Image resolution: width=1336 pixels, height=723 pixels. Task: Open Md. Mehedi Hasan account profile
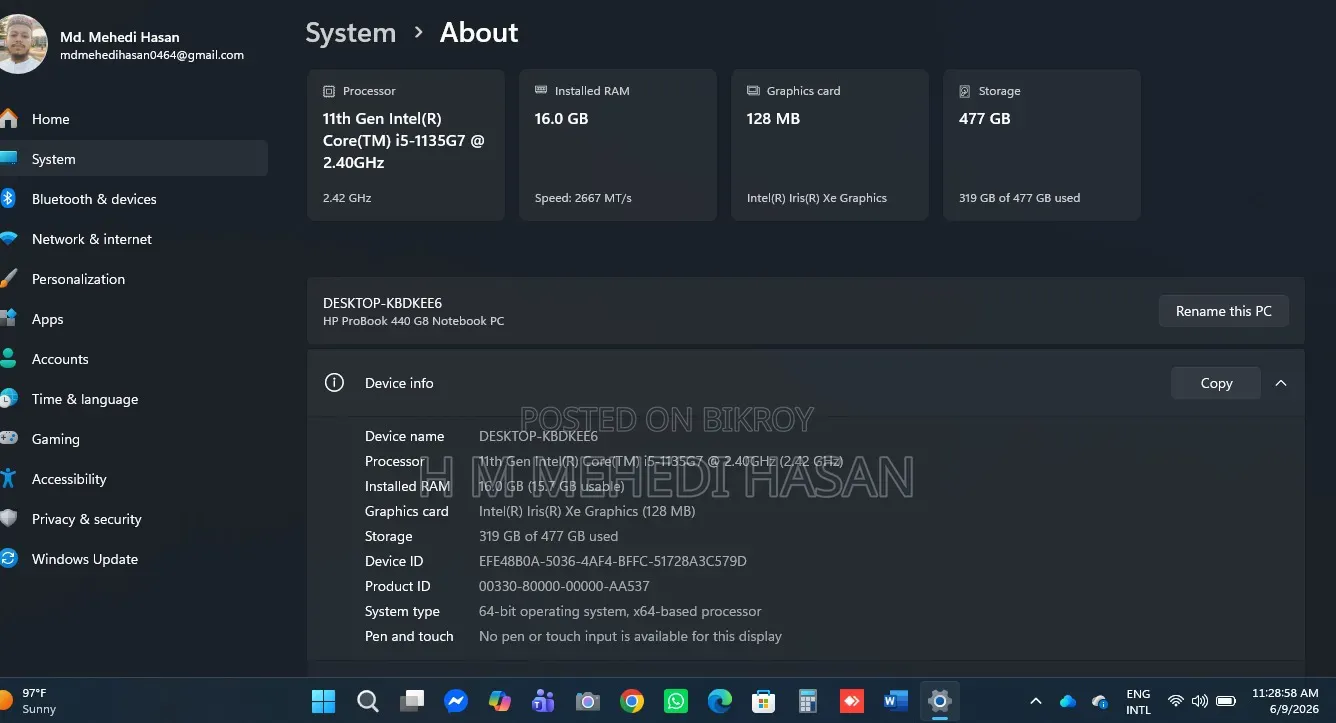point(124,45)
